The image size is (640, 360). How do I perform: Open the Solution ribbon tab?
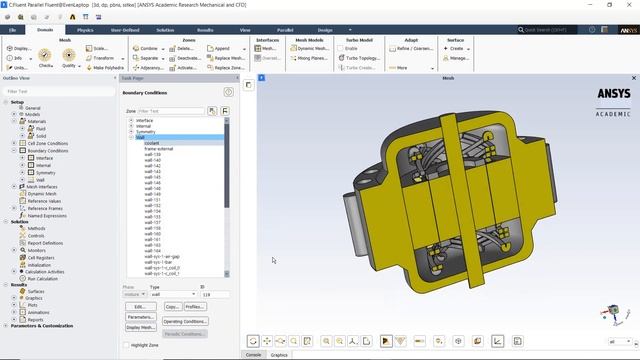[x=165, y=30]
